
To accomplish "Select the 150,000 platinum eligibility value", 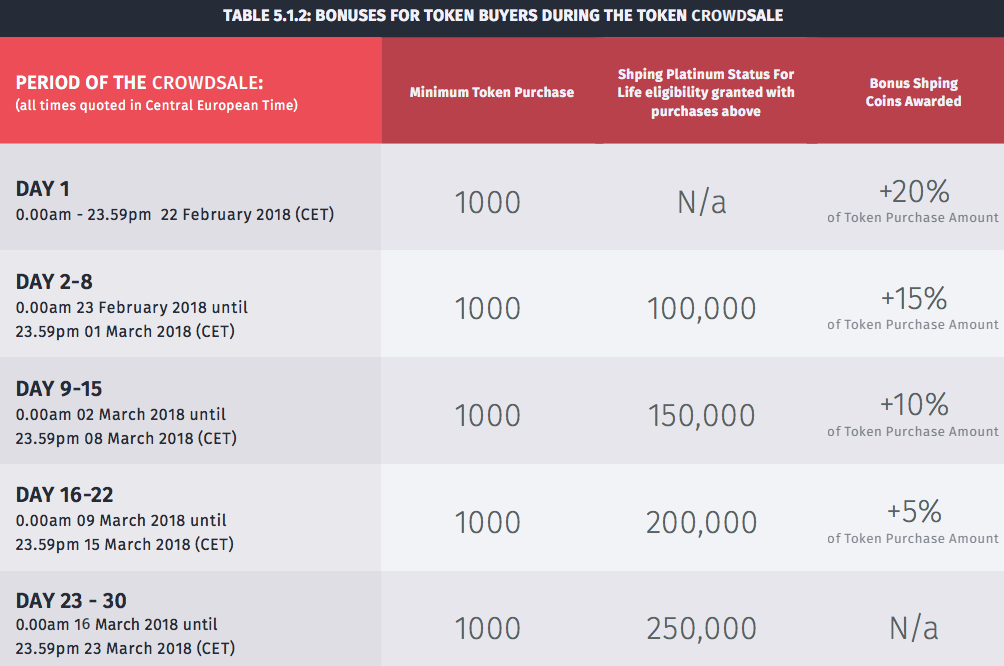I will 701,415.
